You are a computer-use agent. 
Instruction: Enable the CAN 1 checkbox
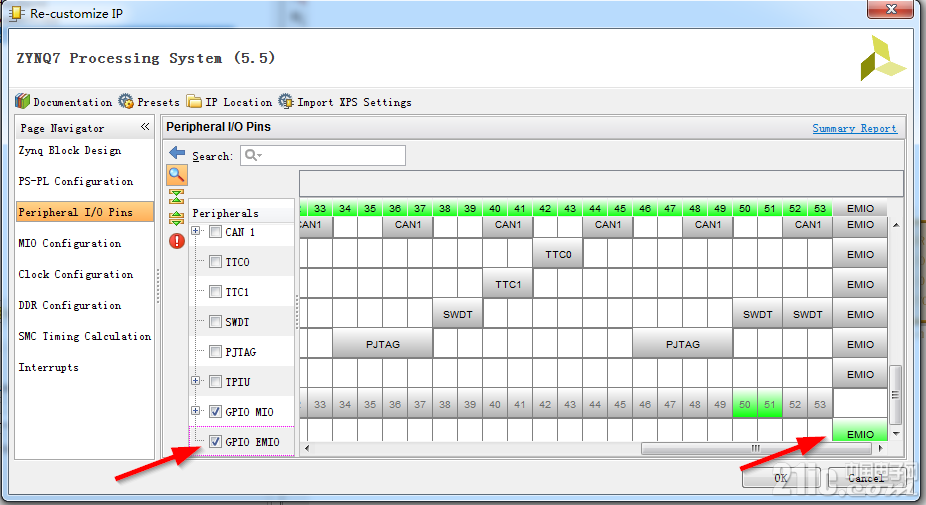point(216,232)
